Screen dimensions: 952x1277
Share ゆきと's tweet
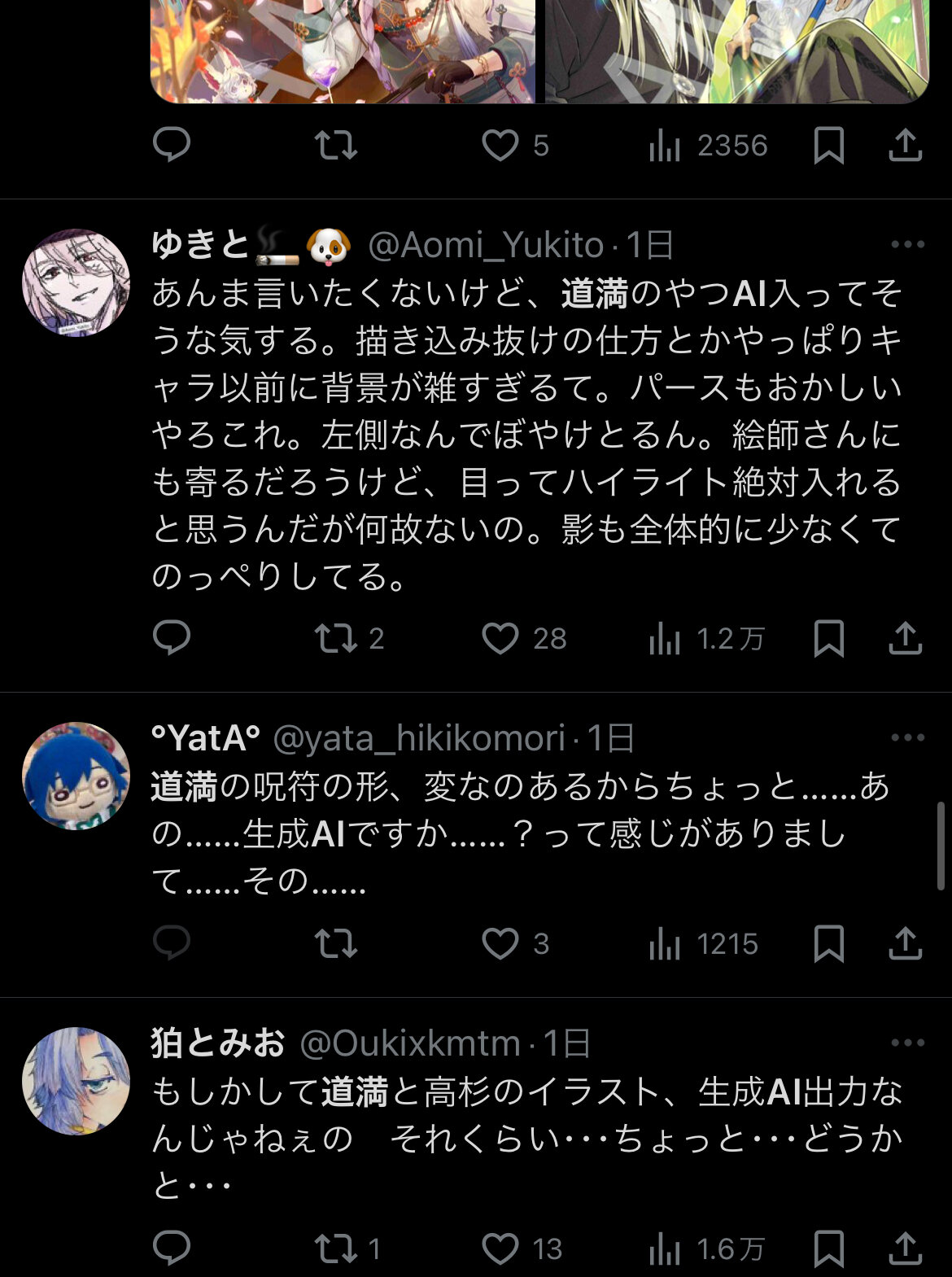(905, 638)
